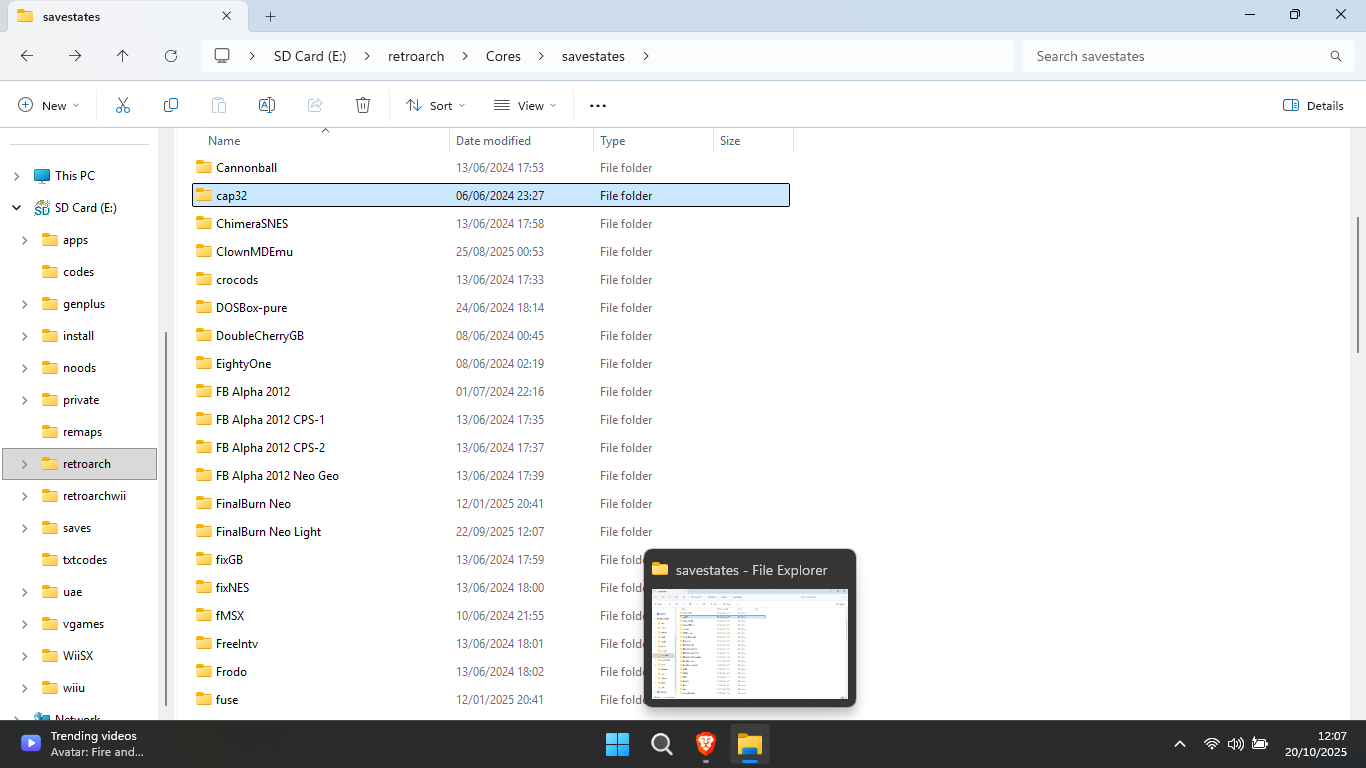The height and width of the screenshot is (768, 1366).
Task: Click the battery status tray icon
Action: pyautogui.click(x=1260, y=744)
